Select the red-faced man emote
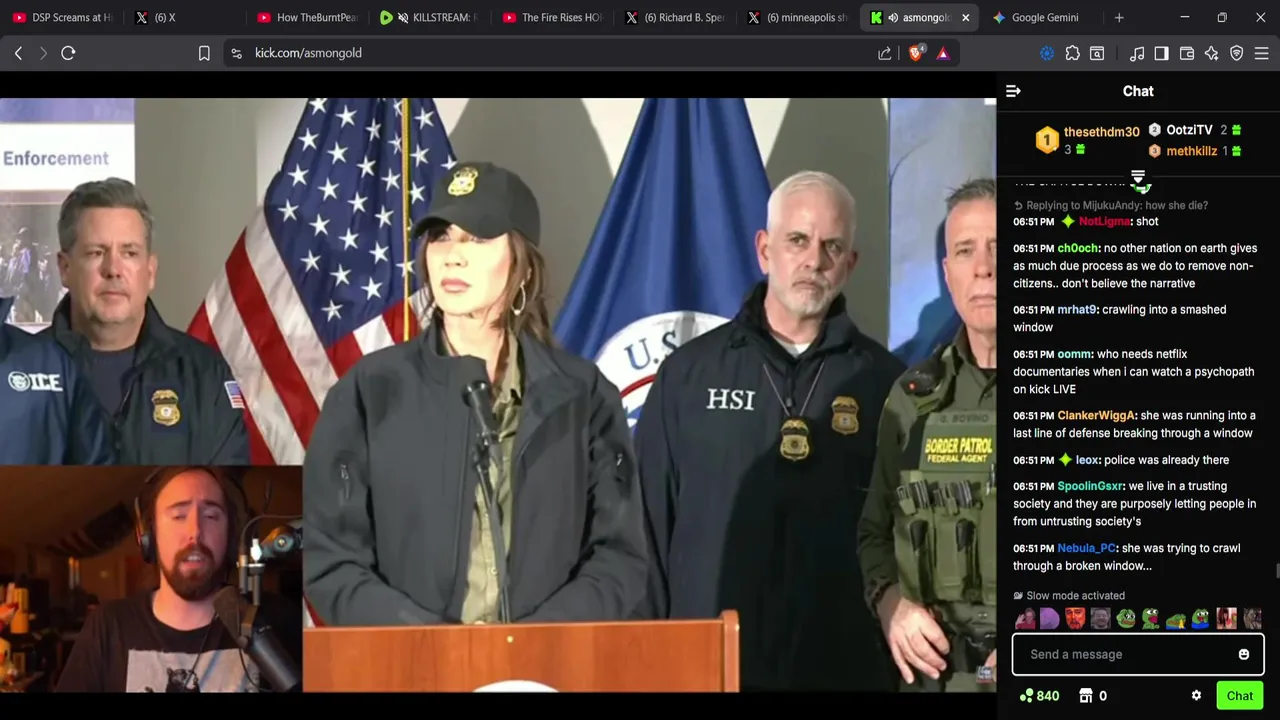Viewport: 1280px width, 720px height. (x=1075, y=619)
